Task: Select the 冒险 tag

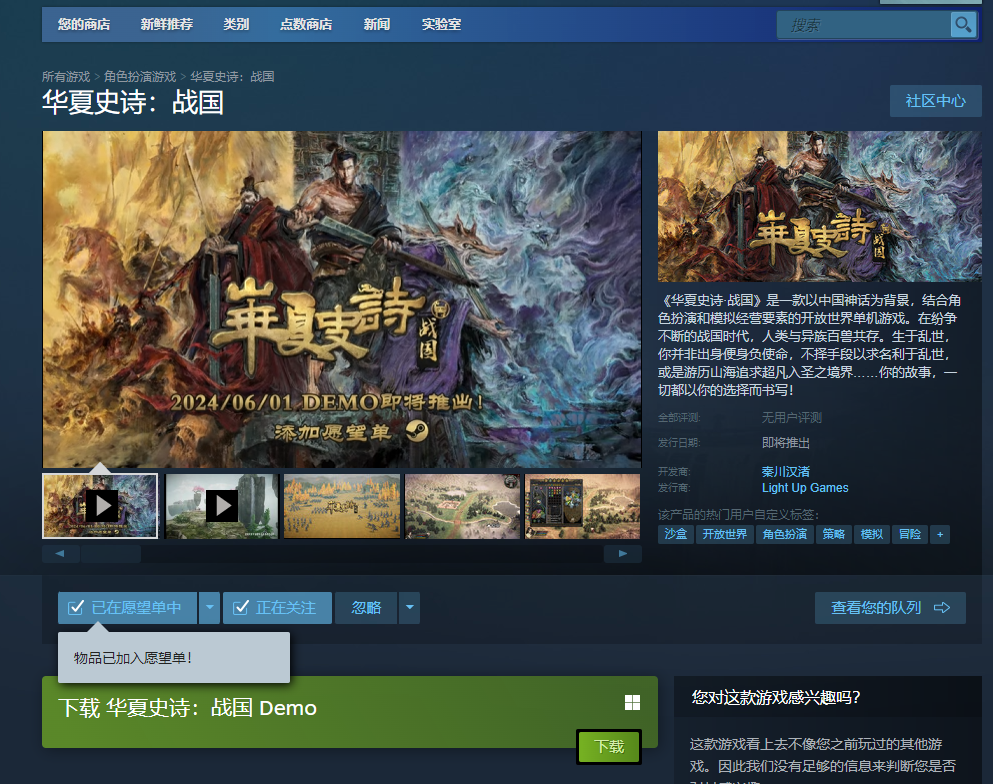Action: click(x=910, y=534)
